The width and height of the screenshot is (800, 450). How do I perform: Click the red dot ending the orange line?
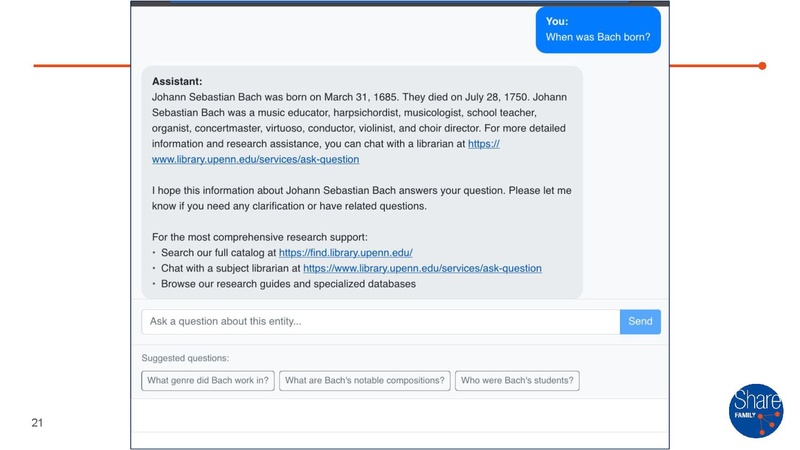(762, 66)
